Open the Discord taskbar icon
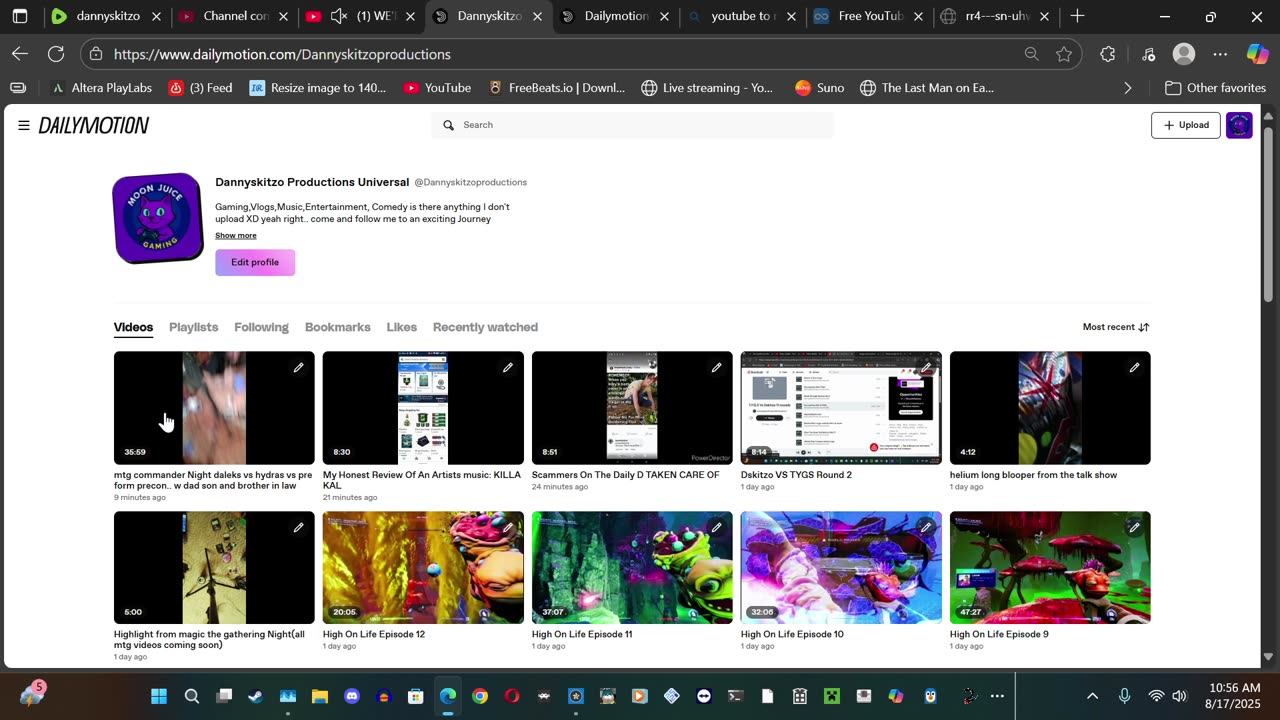The height and width of the screenshot is (720, 1280). click(x=351, y=696)
